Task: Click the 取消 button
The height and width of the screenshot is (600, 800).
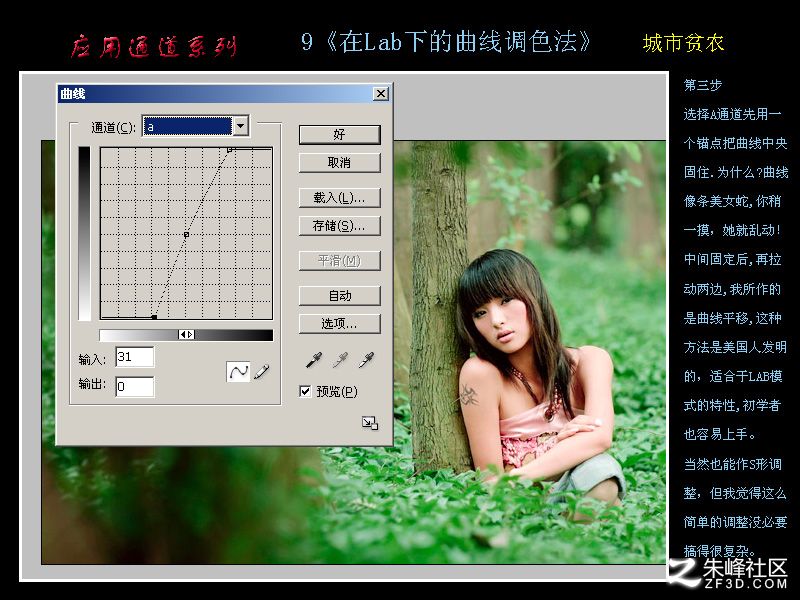Action: point(339,163)
